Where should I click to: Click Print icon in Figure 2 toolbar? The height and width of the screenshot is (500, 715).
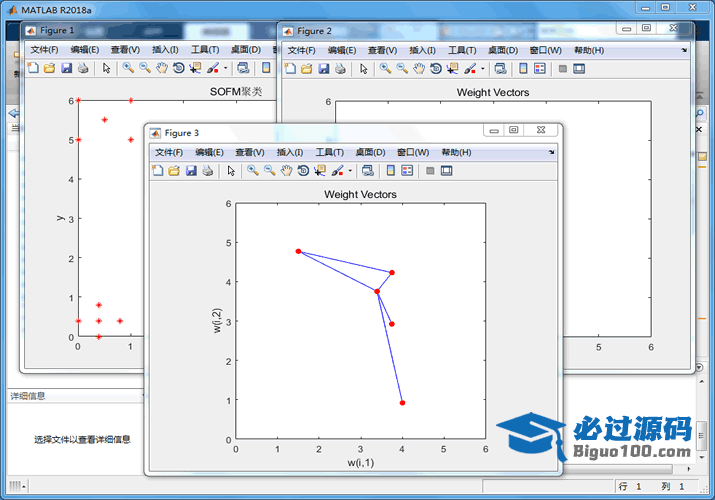[341, 69]
